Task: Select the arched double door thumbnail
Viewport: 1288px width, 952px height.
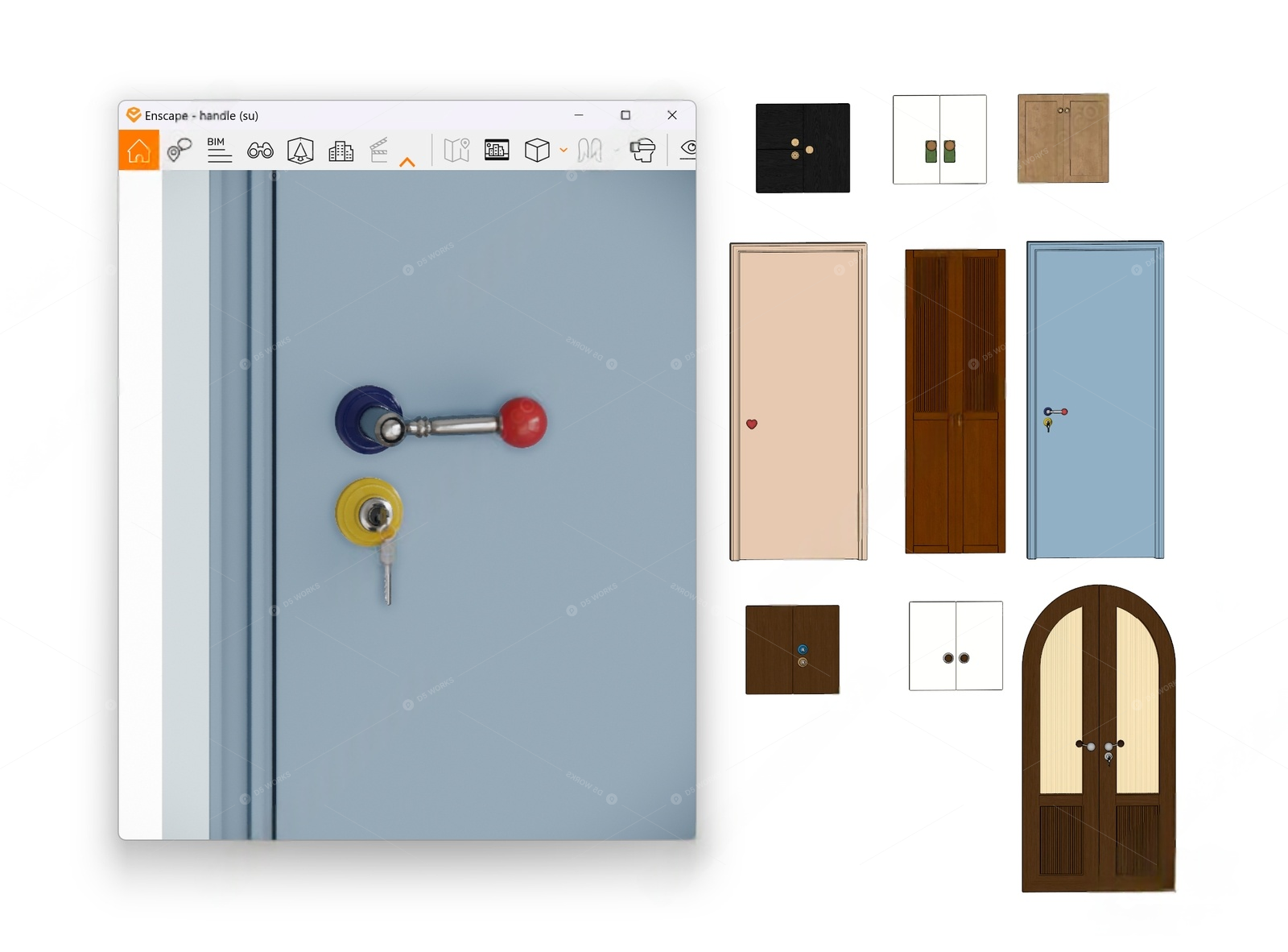Action: coord(1099,738)
